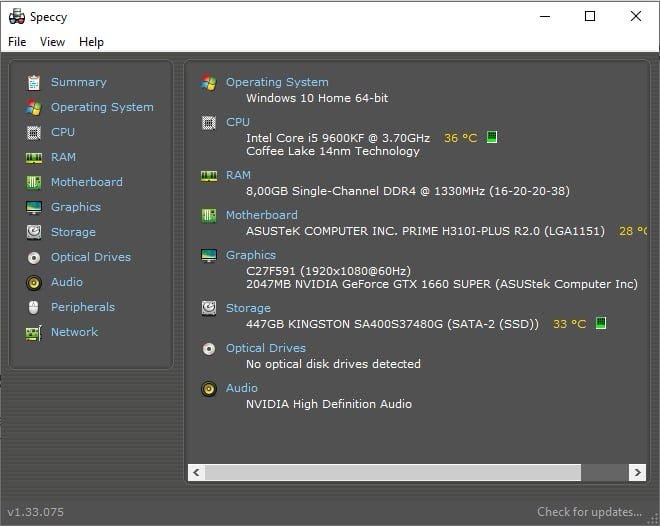
Task: Select the Motherboard icon in sidebar
Action: tap(34, 182)
